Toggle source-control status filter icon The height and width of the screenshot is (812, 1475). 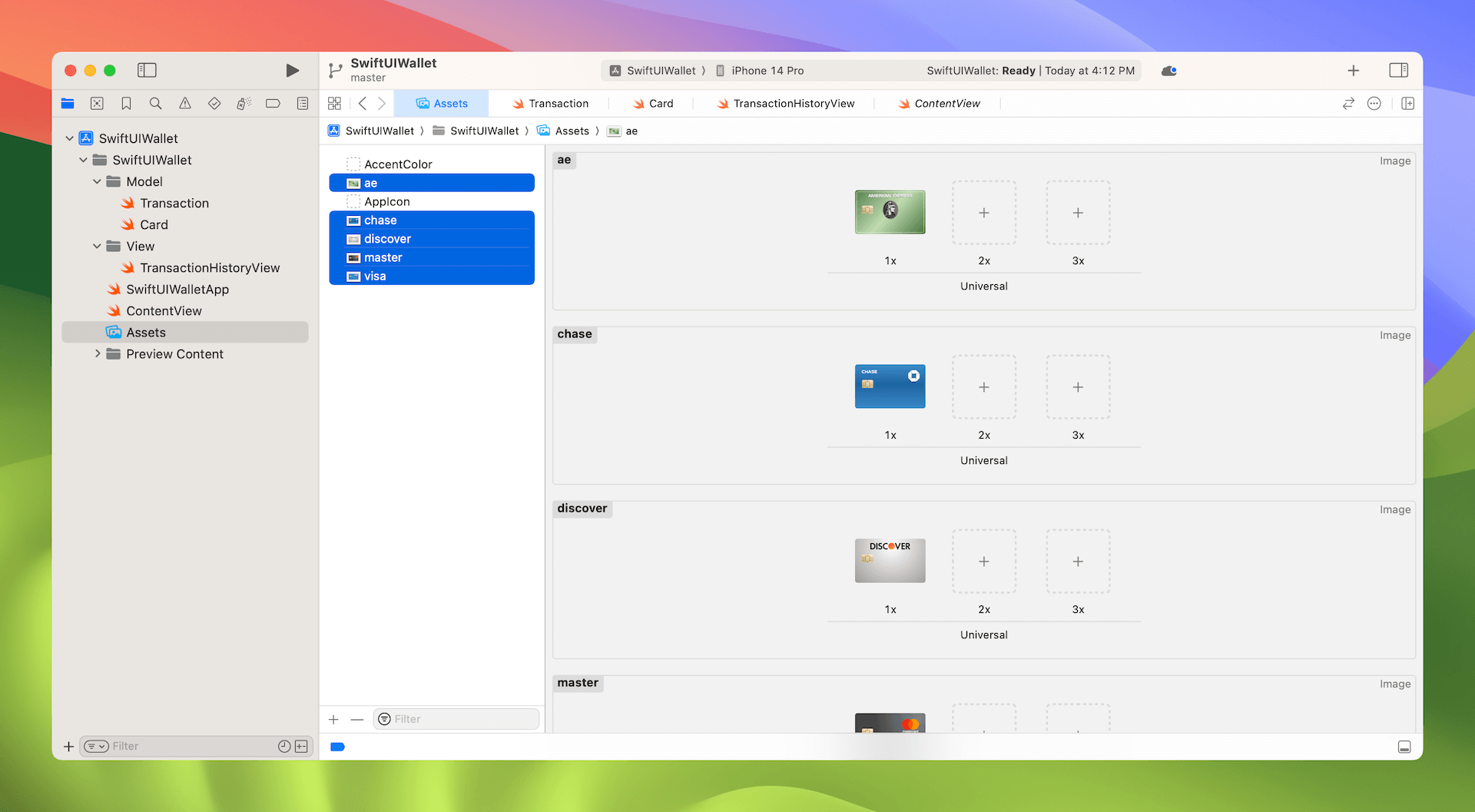point(301,746)
